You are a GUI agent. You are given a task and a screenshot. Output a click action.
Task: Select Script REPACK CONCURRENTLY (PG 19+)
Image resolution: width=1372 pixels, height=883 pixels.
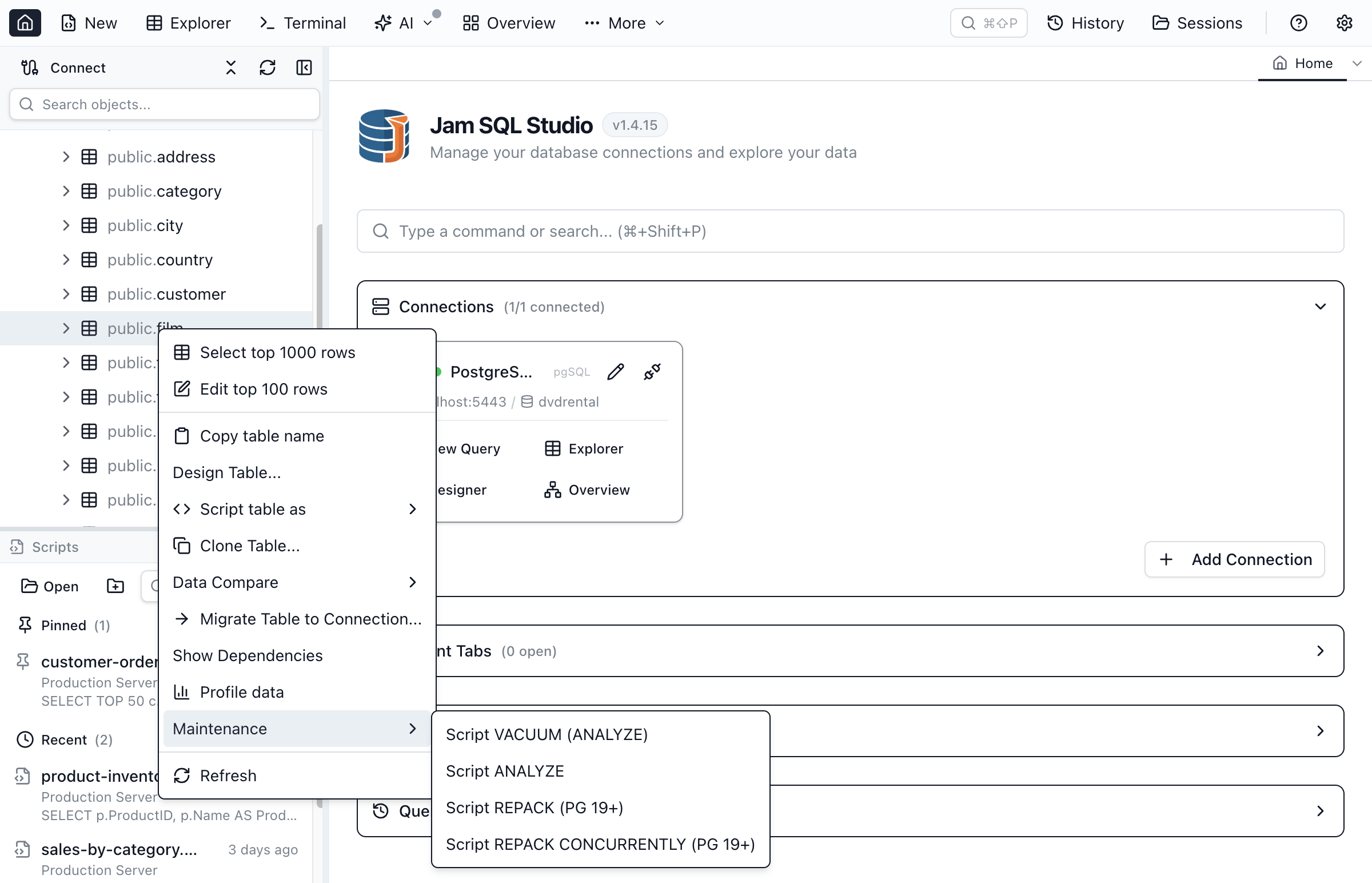click(600, 845)
